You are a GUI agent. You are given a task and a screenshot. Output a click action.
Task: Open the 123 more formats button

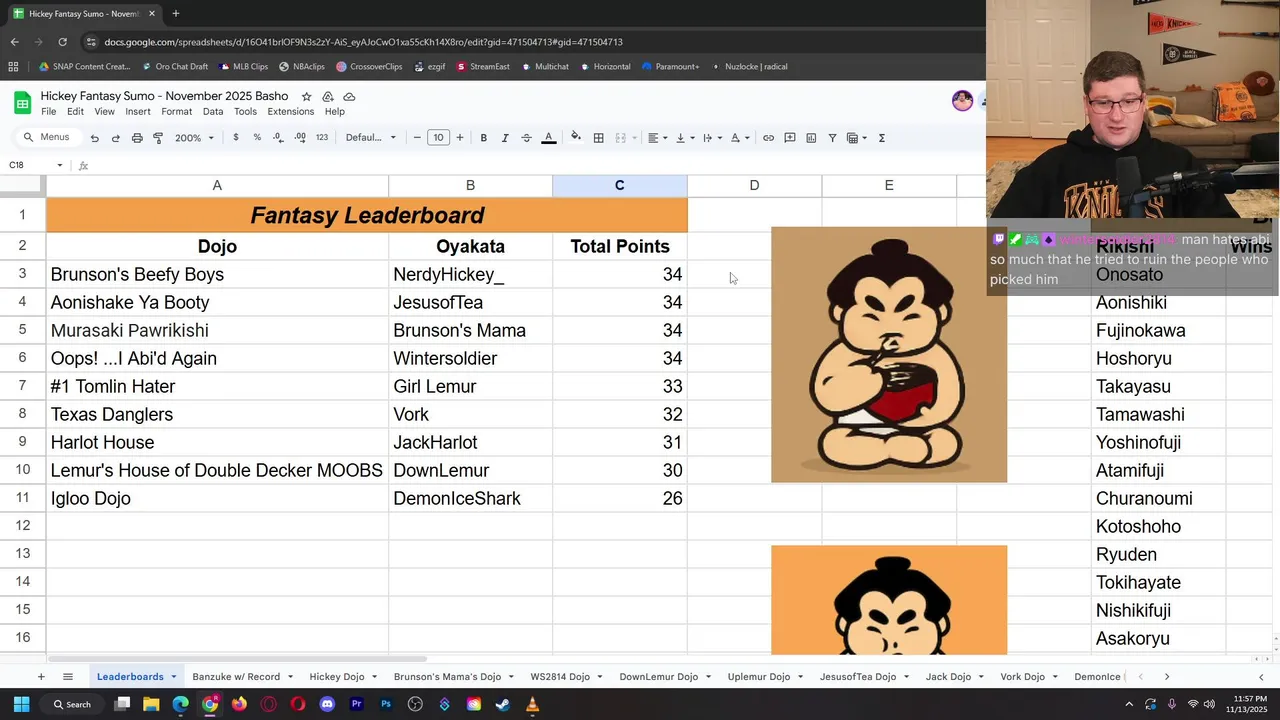click(x=322, y=138)
